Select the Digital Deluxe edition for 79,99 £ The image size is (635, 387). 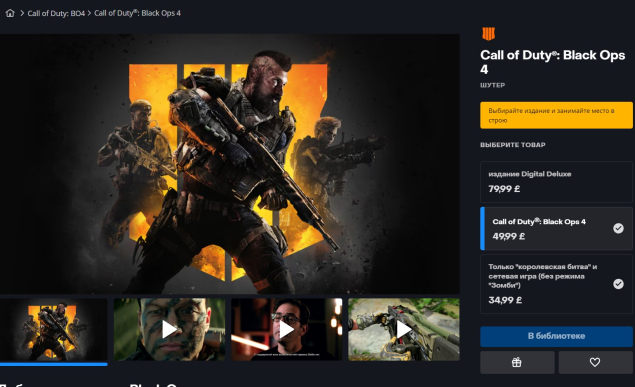556,182
